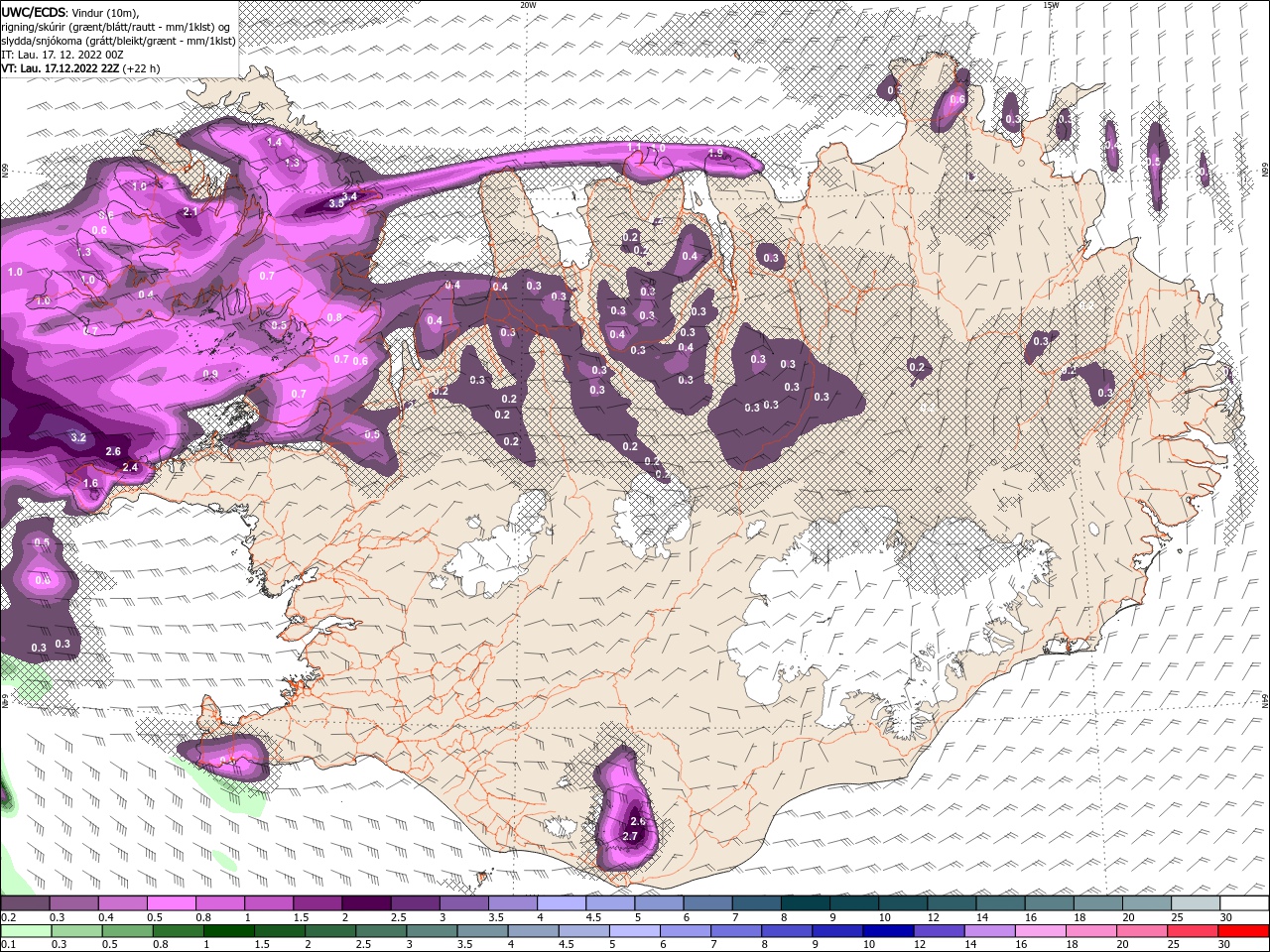1270x952 pixels.
Task: Click the 0.4 label in top legend row
Action: [x=106, y=917]
